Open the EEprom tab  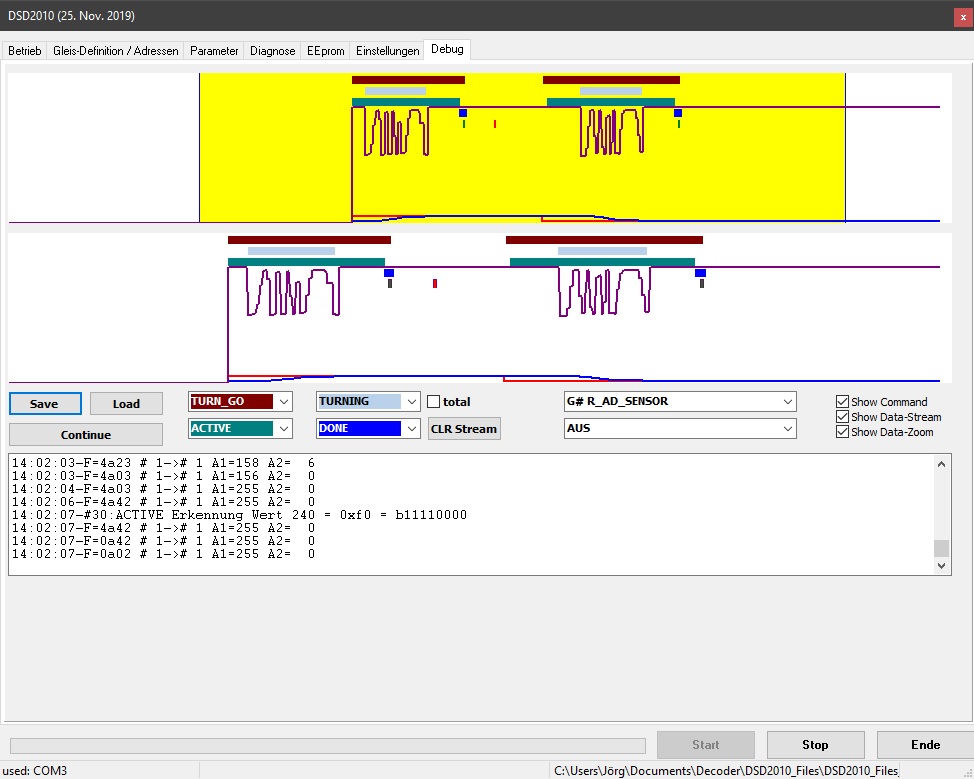click(325, 50)
